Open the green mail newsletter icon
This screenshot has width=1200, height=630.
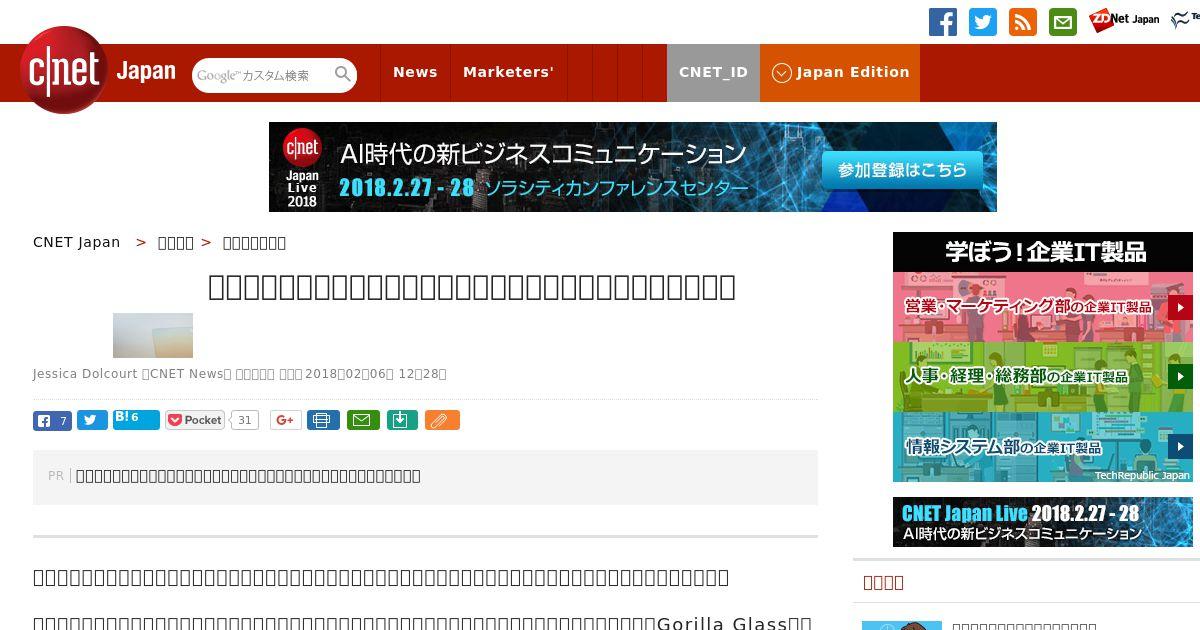[x=1063, y=22]
